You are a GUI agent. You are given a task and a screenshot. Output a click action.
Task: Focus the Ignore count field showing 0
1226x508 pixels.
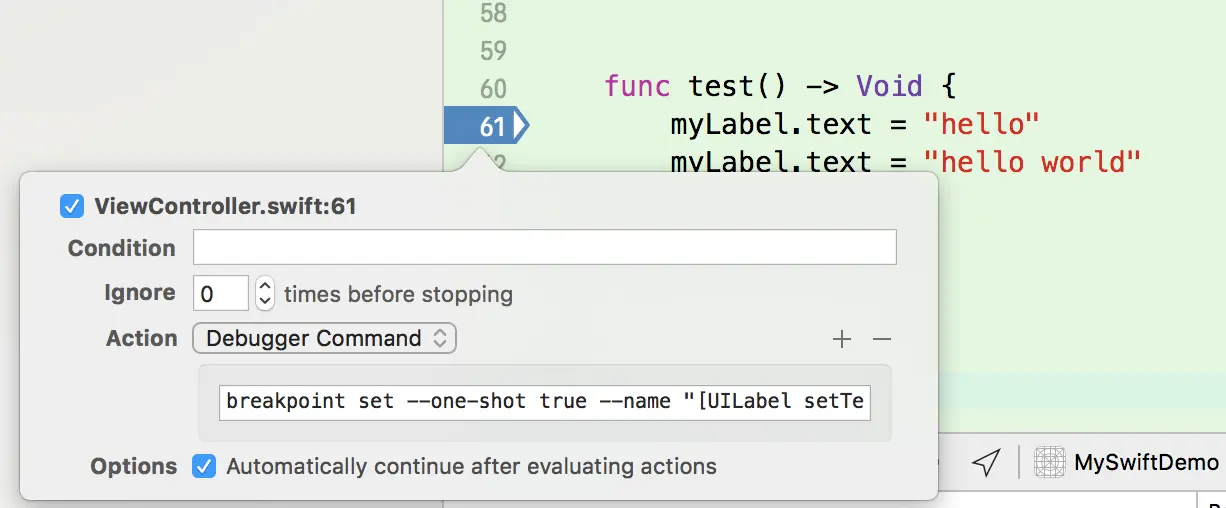pos(221,294)
